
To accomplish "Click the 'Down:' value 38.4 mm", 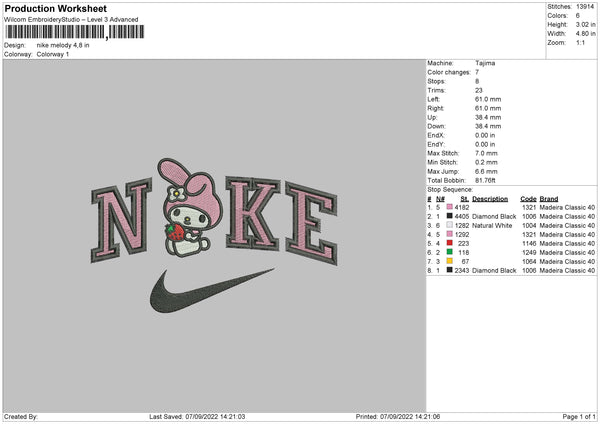I will [x=488, y=126].
